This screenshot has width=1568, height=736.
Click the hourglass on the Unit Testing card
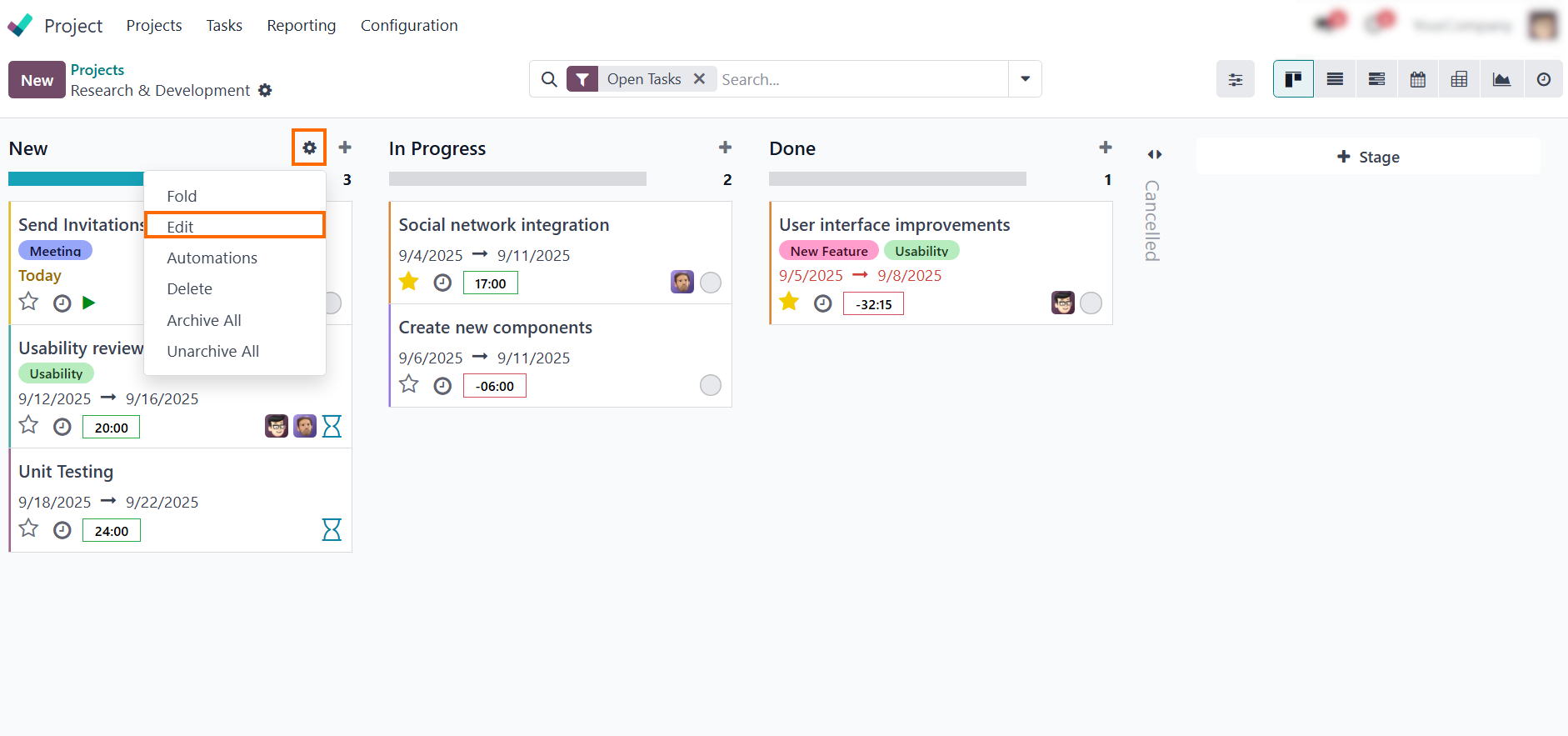[332, 530]
